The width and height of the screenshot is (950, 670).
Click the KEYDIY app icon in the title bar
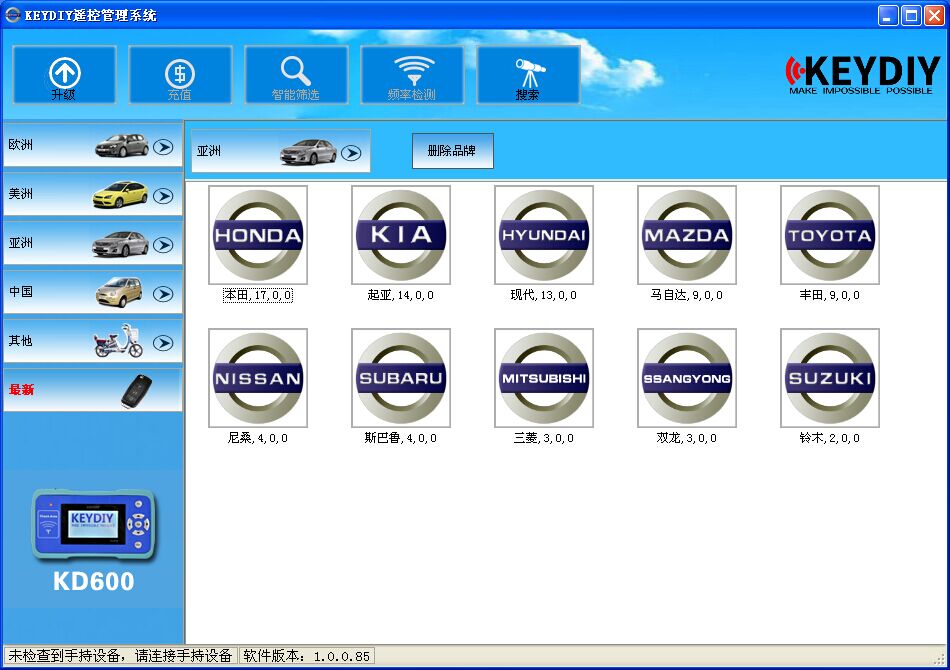click(13, 15)
